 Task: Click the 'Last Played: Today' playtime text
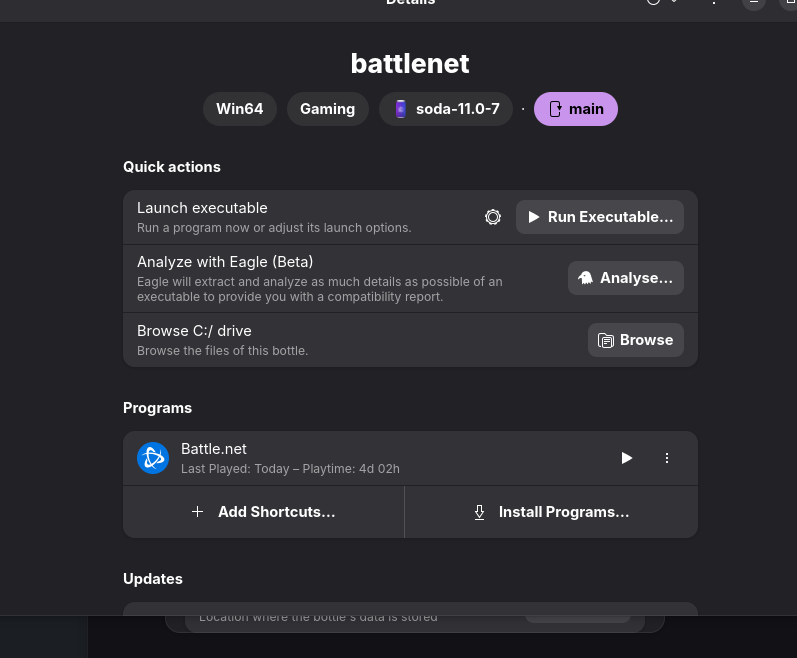click(290, 469)
